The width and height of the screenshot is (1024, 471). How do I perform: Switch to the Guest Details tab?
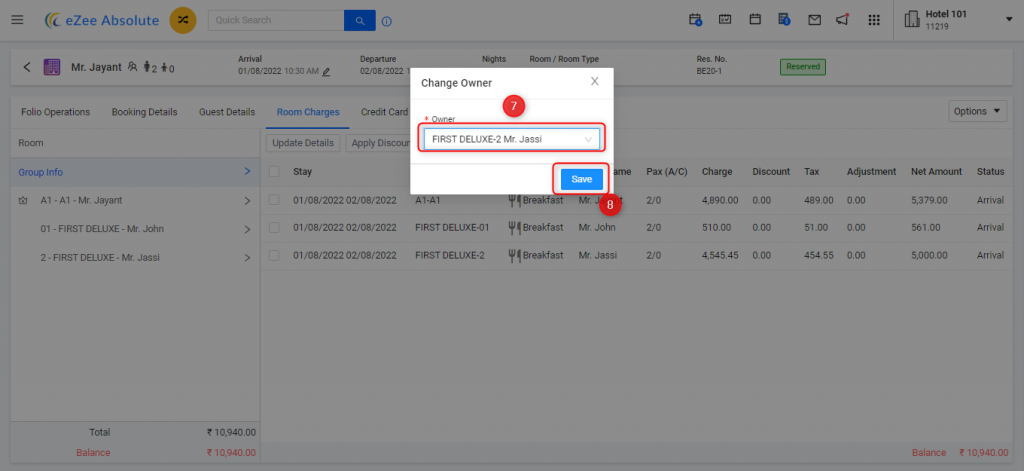tap(227, 112)
